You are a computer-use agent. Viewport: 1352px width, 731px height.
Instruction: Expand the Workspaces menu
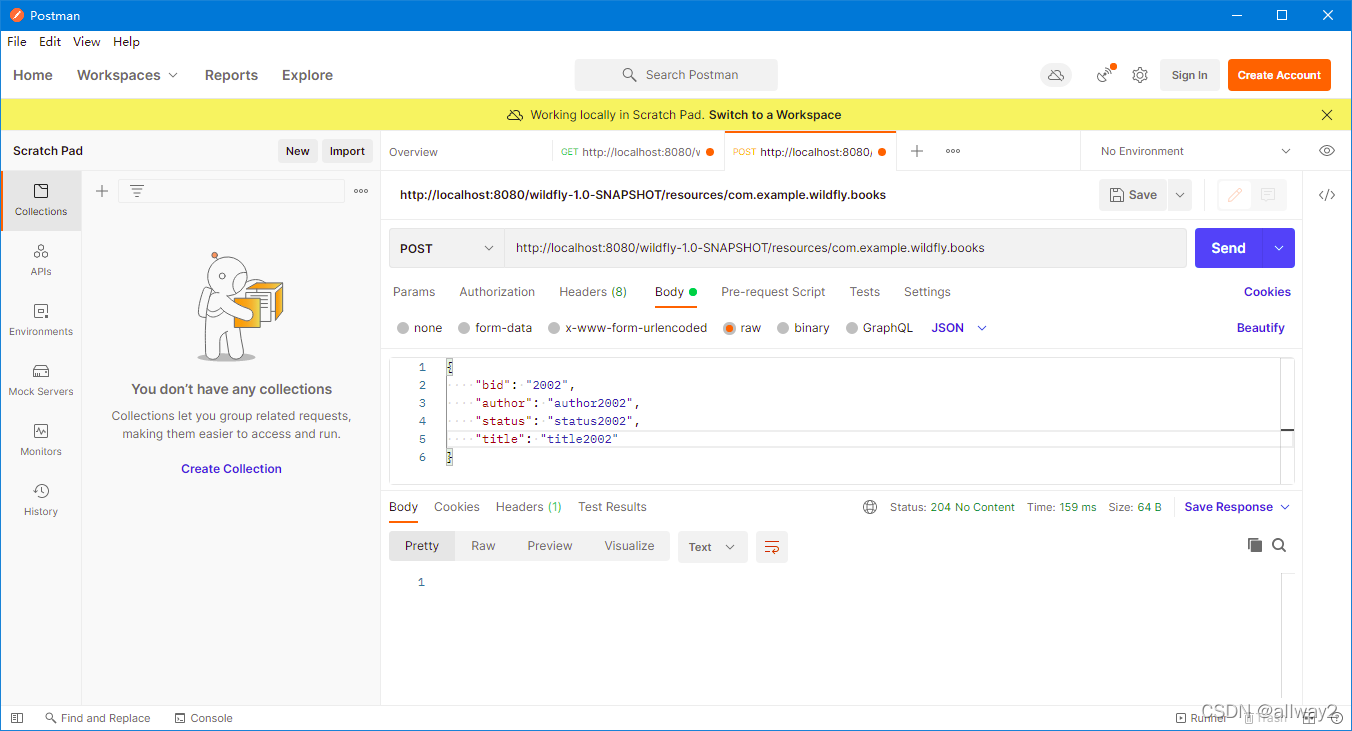coord(127,75)
